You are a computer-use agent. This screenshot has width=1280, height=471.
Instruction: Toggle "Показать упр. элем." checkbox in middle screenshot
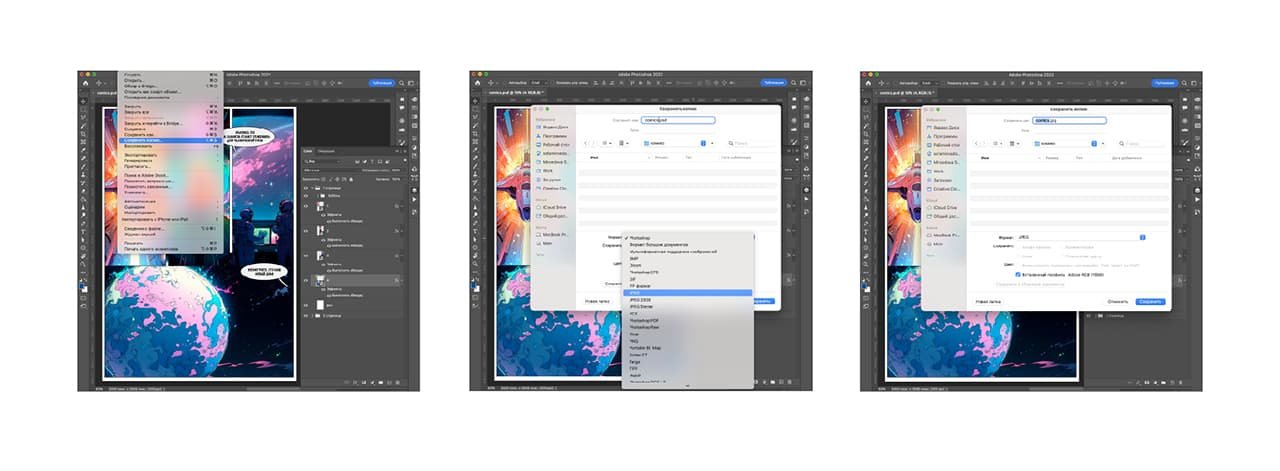point(554,83)
